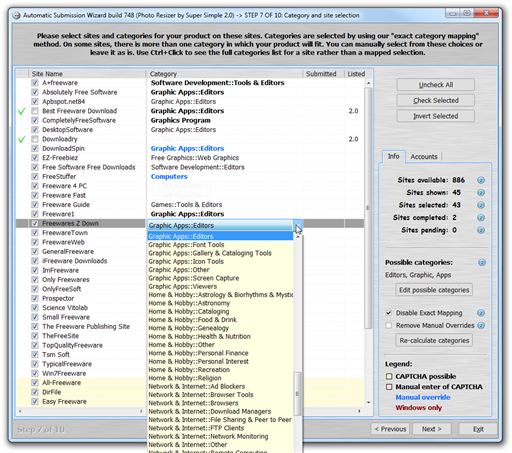This screenshot has width=512, height=453.
Task: Pick Graphic Apps::Icon Tools option
Action: click(220, 261)
